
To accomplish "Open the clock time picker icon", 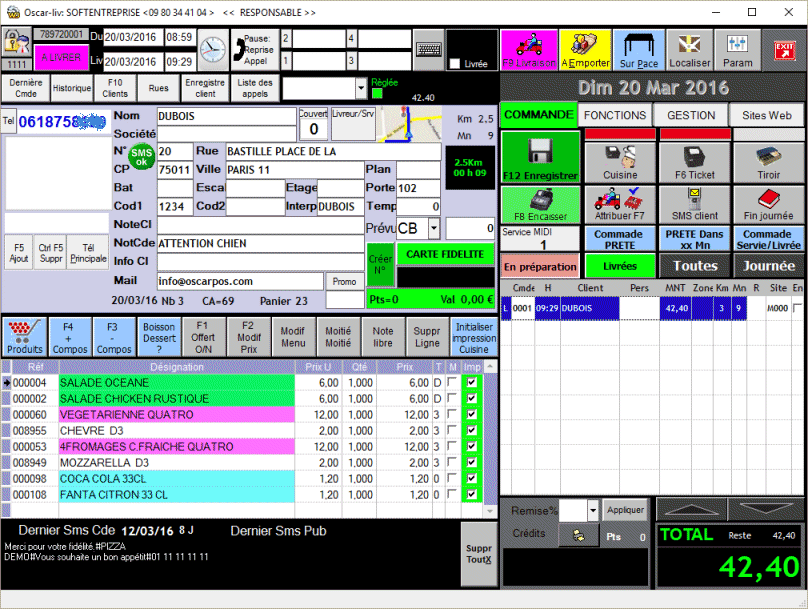I will 213,47.
